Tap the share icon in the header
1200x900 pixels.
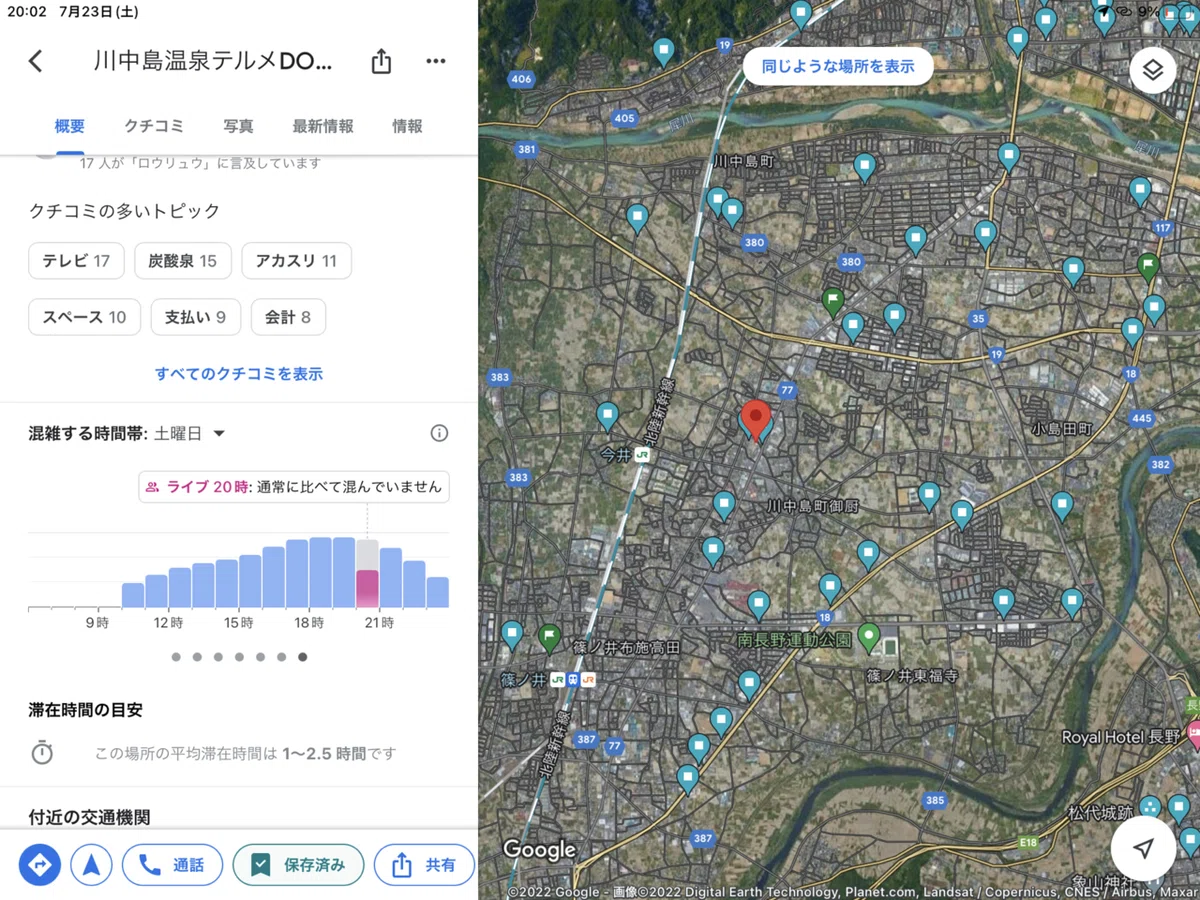click(381, 61)
